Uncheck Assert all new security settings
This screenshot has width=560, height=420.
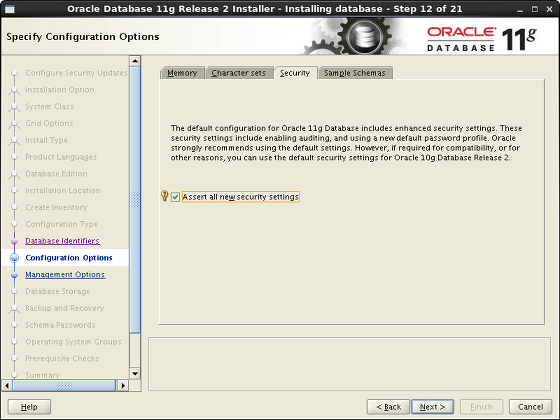click(175, 197)
